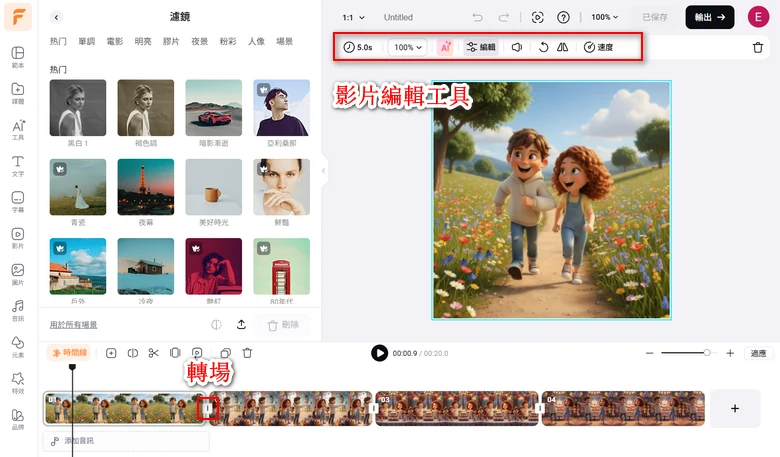Flip the clip with the mirror icon
This screenshot has width=780, height=457.
pyautogui.click(x=562, y=47)
